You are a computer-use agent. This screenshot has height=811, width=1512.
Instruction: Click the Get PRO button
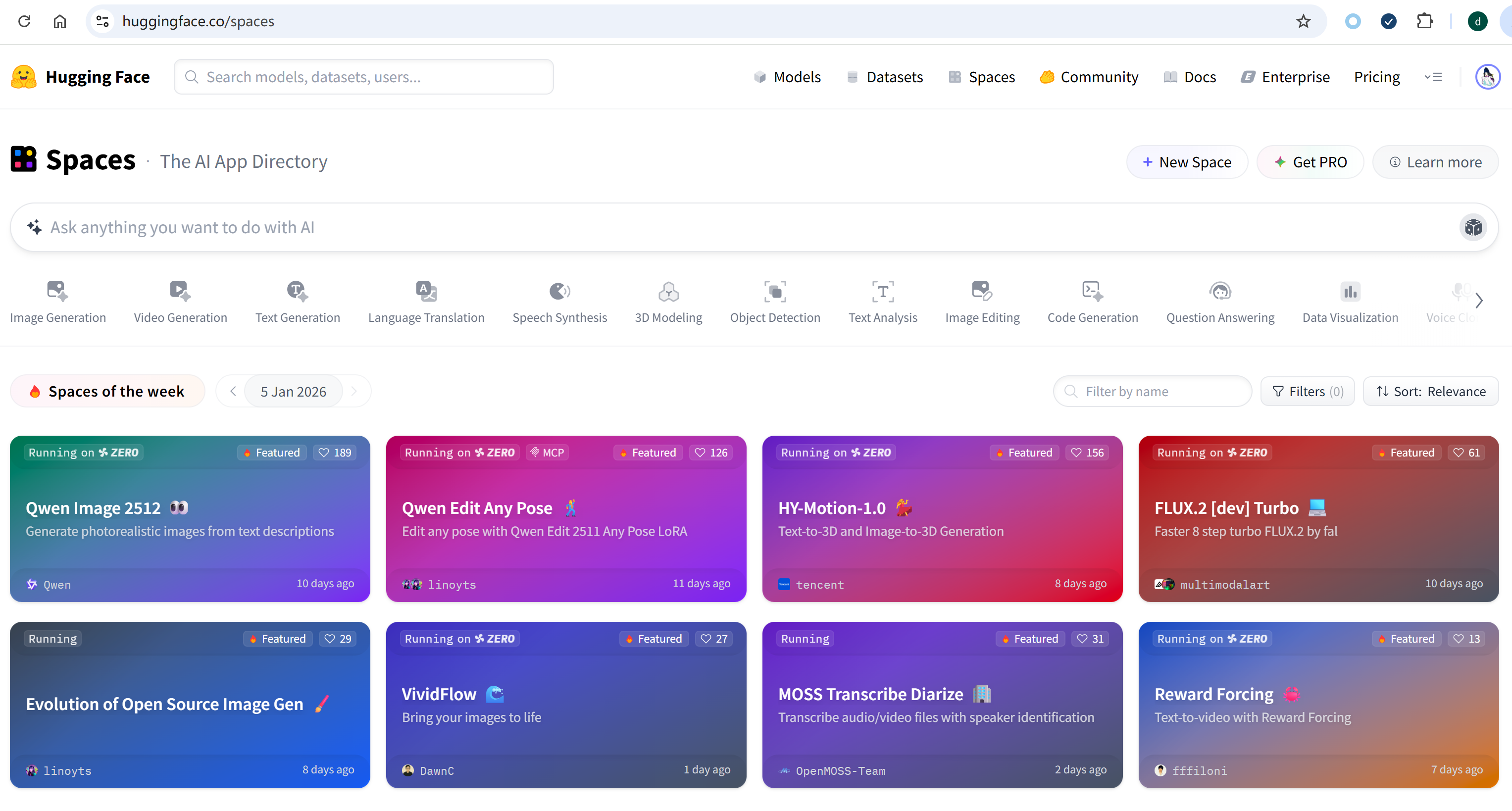tap(1310, 162)
